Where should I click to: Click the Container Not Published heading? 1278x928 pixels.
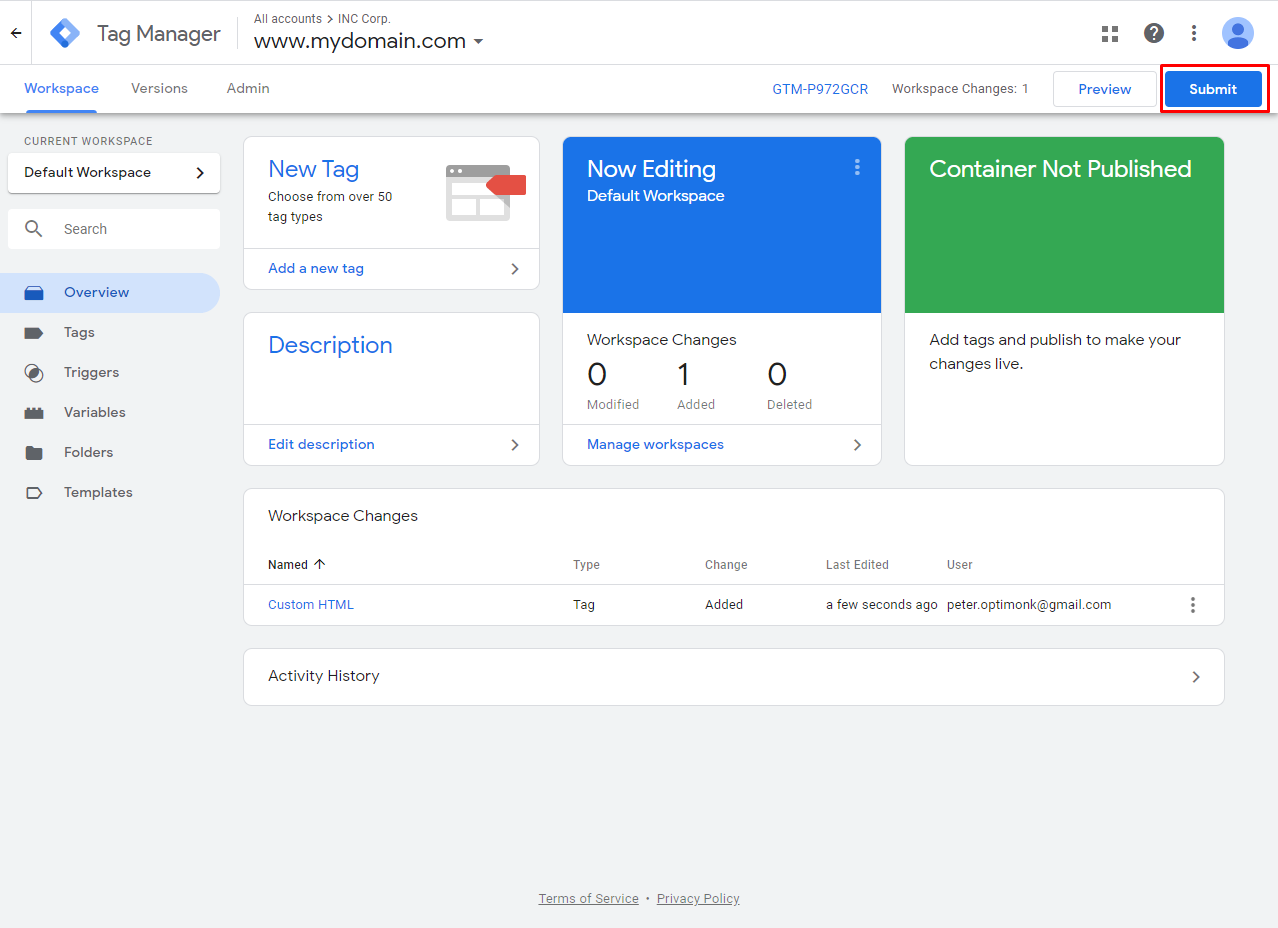(1060, 169)
